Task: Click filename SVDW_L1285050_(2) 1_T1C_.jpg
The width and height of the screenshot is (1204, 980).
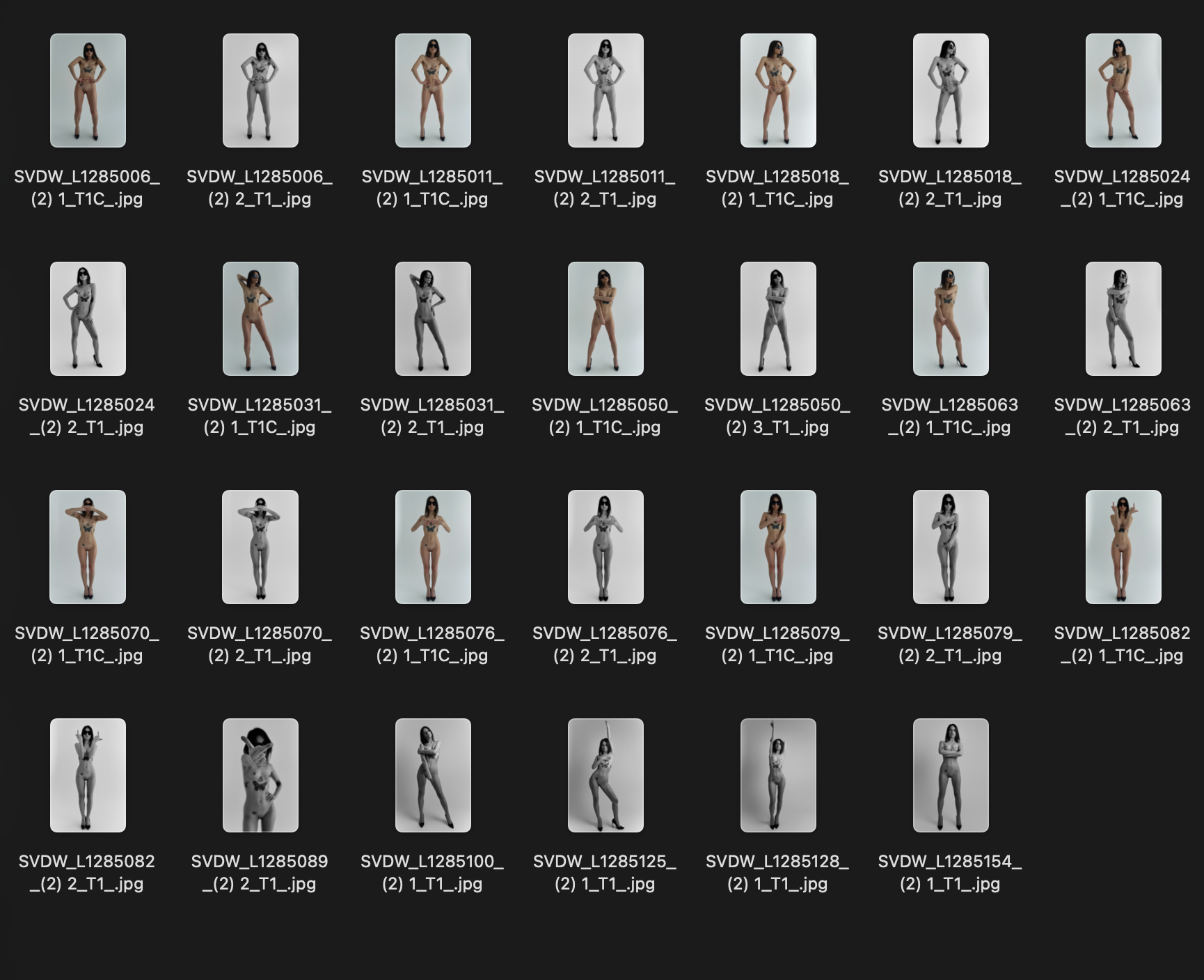Action: [605, 416]
